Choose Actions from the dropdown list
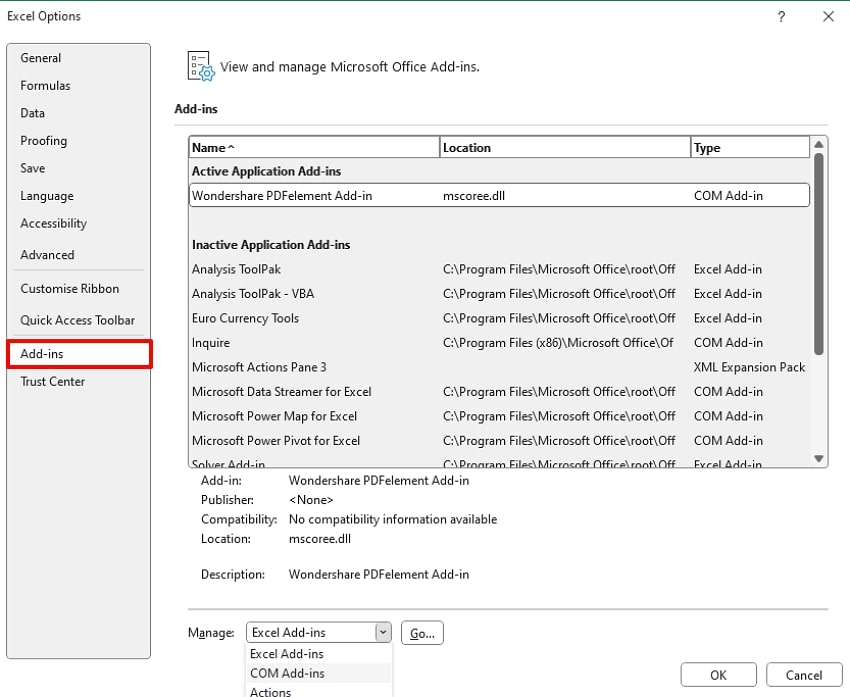 tap(319, 691)
